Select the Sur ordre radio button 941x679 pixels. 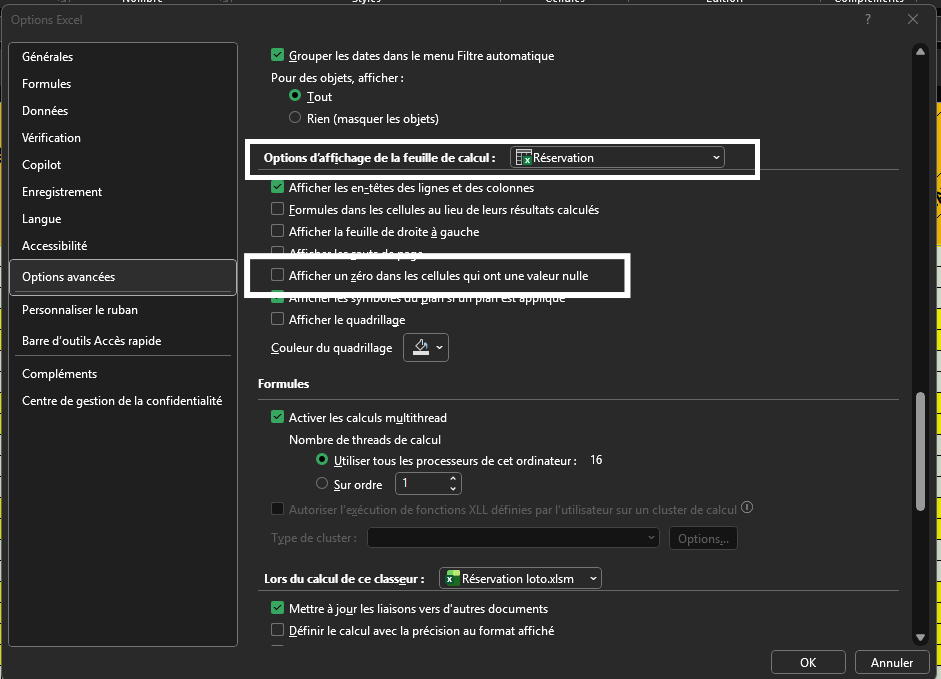(322, 484)
